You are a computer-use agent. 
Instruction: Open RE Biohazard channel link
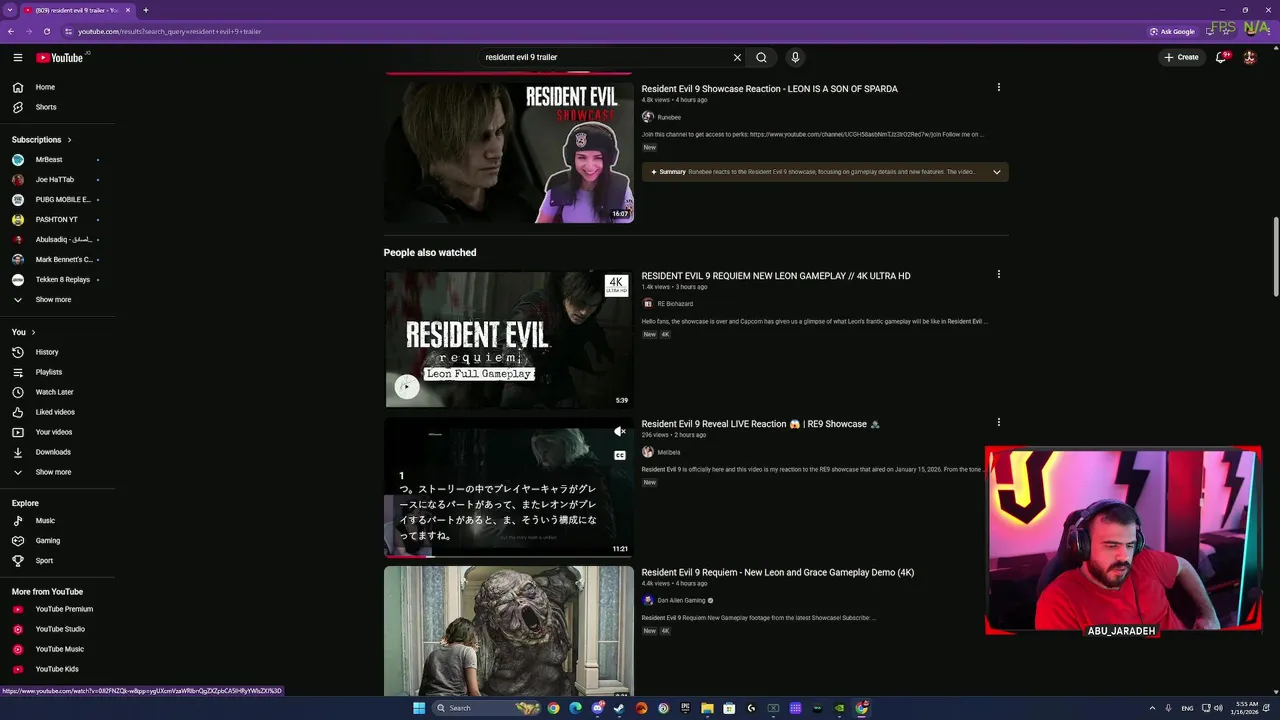[675, 304]
